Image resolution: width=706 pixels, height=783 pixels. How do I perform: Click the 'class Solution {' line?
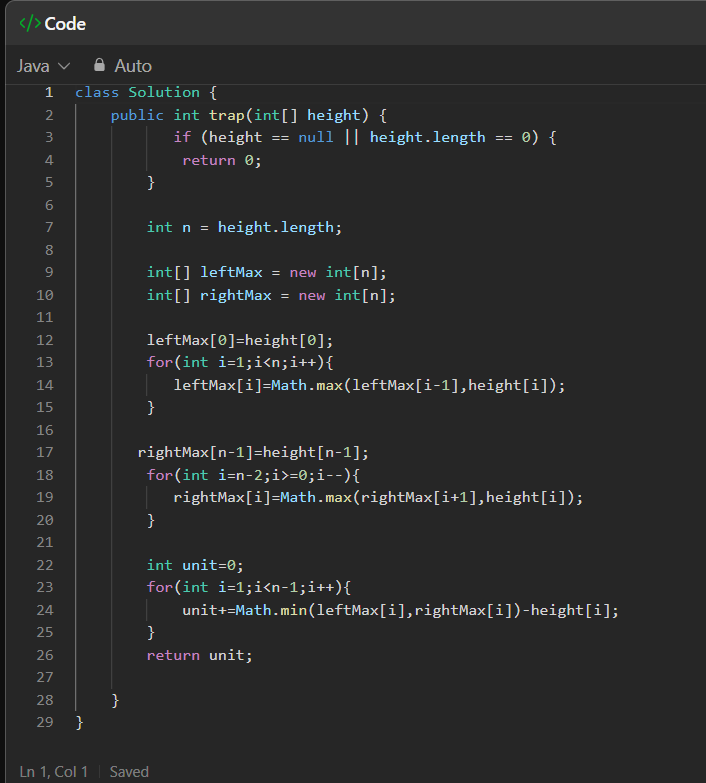click(x=146, y=92)
